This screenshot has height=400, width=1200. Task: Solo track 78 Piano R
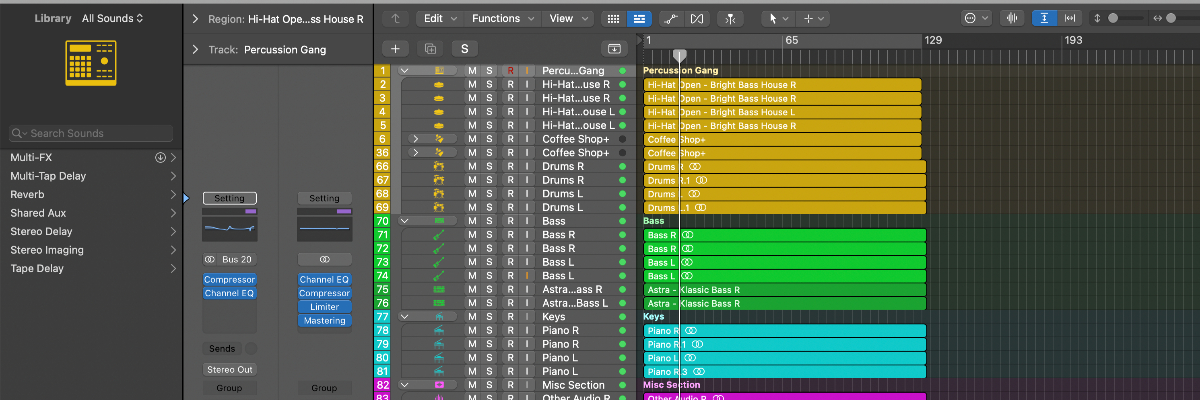pos(489,330)
